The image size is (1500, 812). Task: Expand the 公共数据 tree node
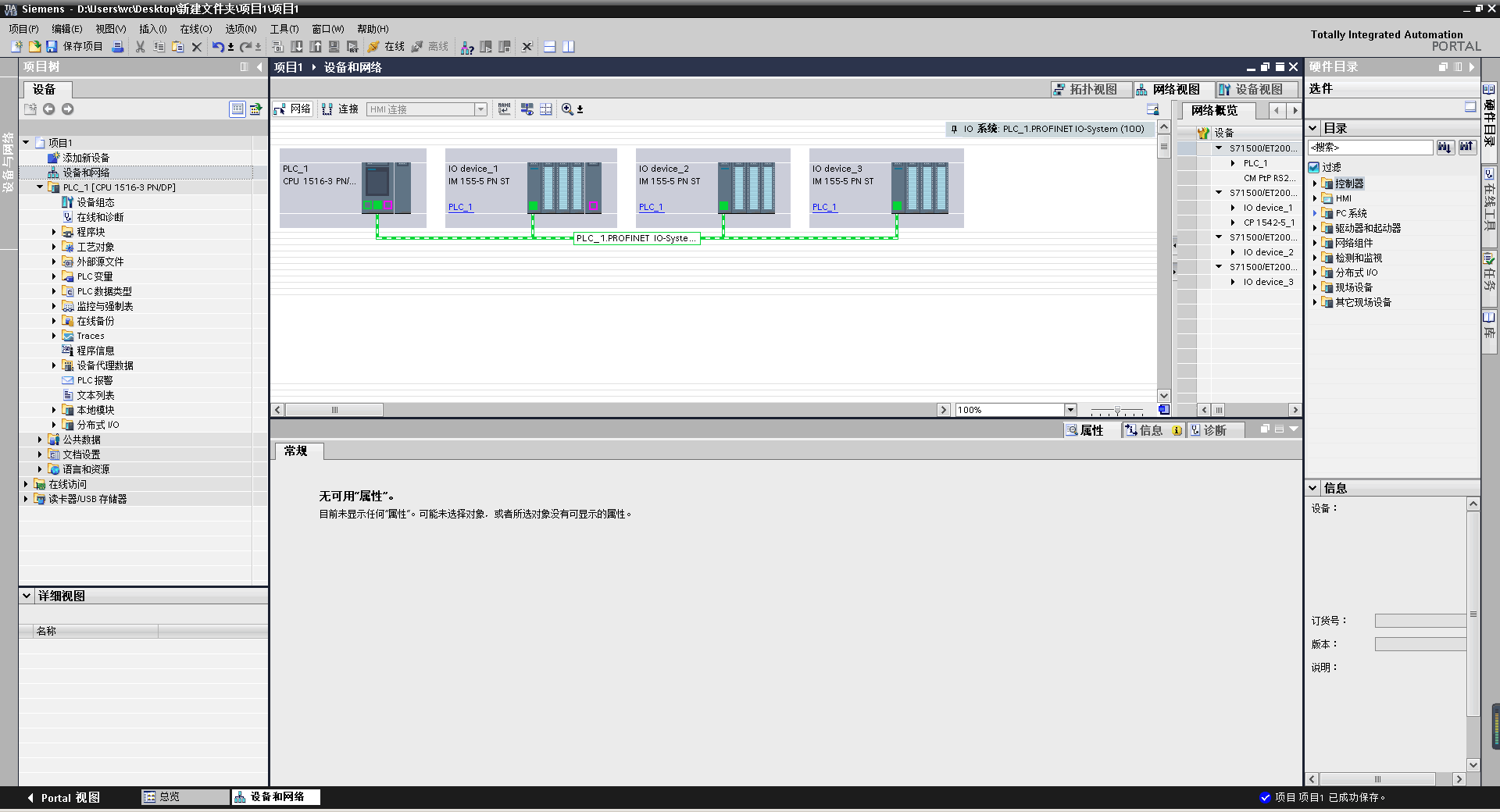[x=40, y=440]
